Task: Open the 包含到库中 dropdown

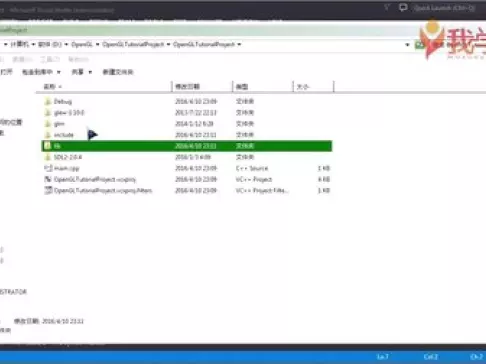Action: (x=41, y=72)
